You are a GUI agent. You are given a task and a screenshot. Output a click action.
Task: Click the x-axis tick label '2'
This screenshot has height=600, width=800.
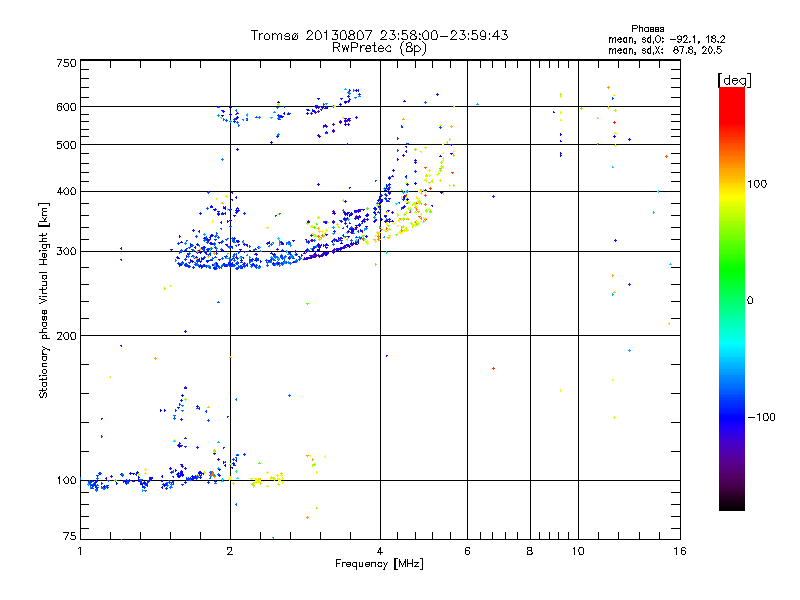coord(230,551)
